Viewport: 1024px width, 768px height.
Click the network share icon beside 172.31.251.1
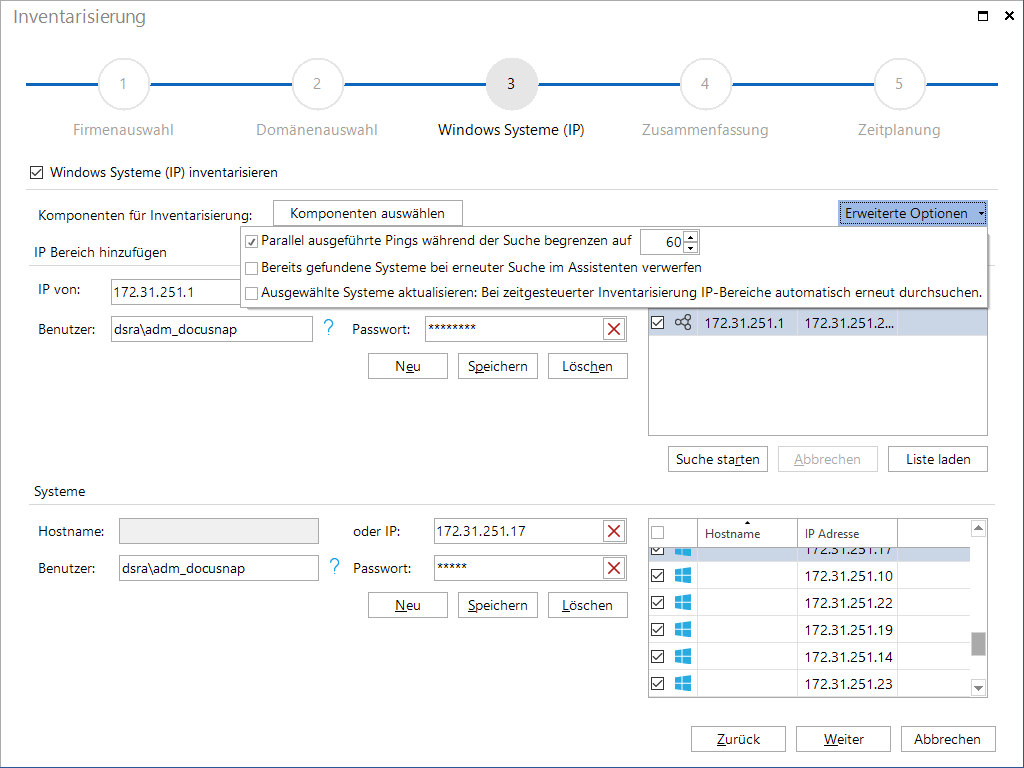pyautogui.click(x=682, y=322)
